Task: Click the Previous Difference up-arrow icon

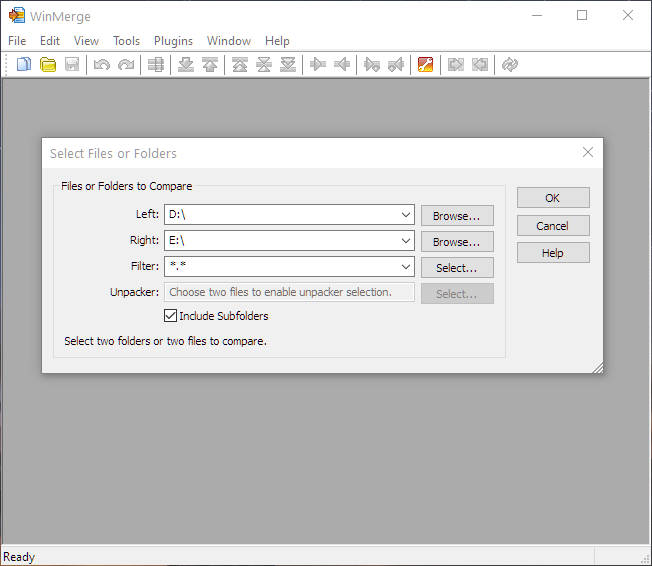Action: tap(210, 64)
